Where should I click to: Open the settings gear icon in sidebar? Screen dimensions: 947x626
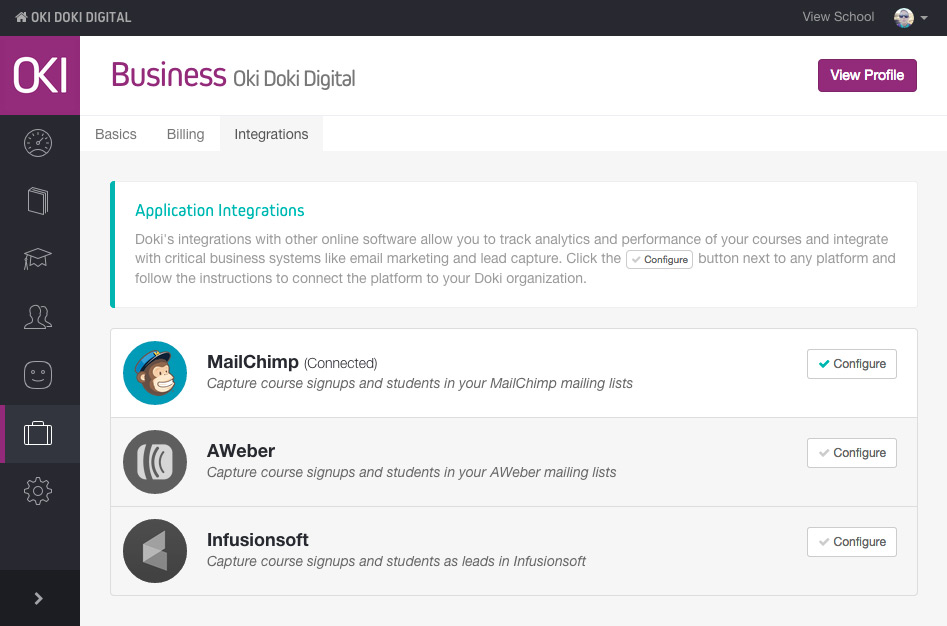coord(38,491)
